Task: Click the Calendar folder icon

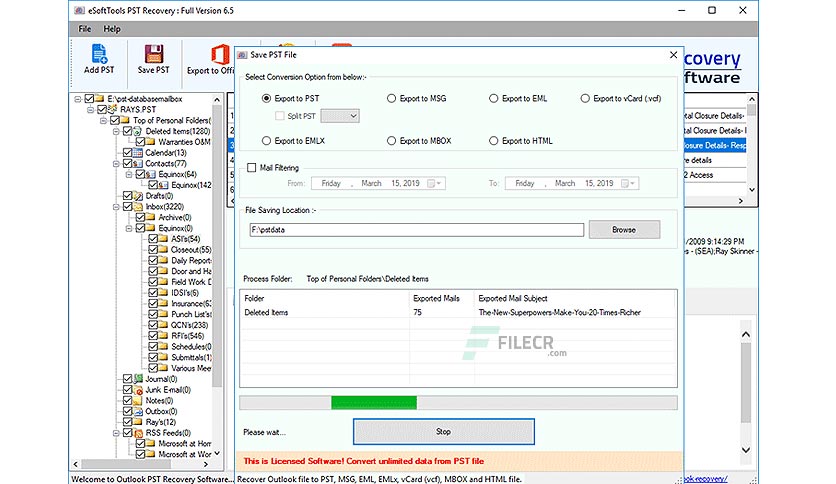Action: [138, 152]
